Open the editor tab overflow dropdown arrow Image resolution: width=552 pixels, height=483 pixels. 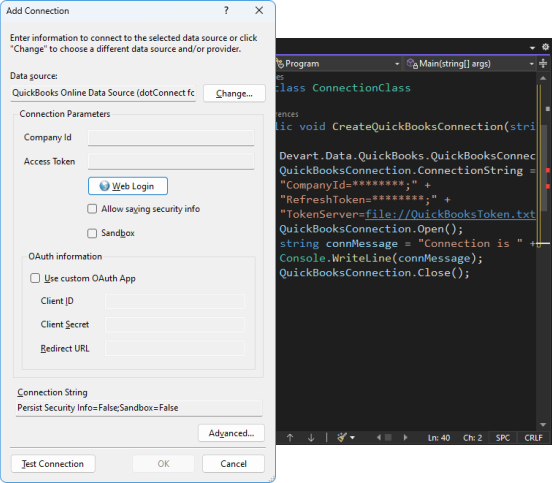532,48
